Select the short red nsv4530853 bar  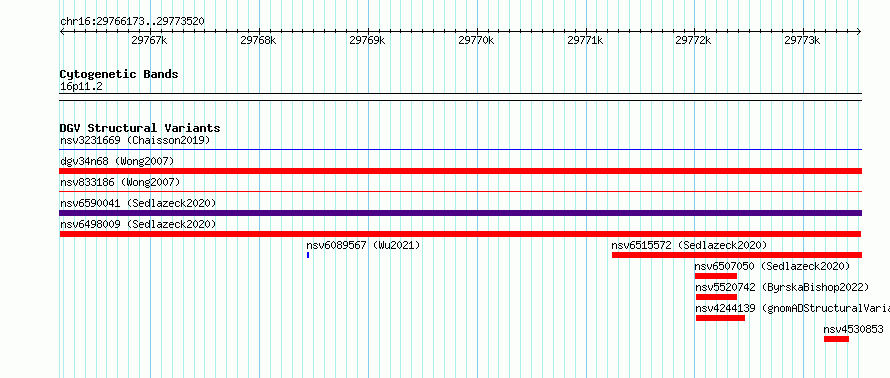tap(837, 339)
